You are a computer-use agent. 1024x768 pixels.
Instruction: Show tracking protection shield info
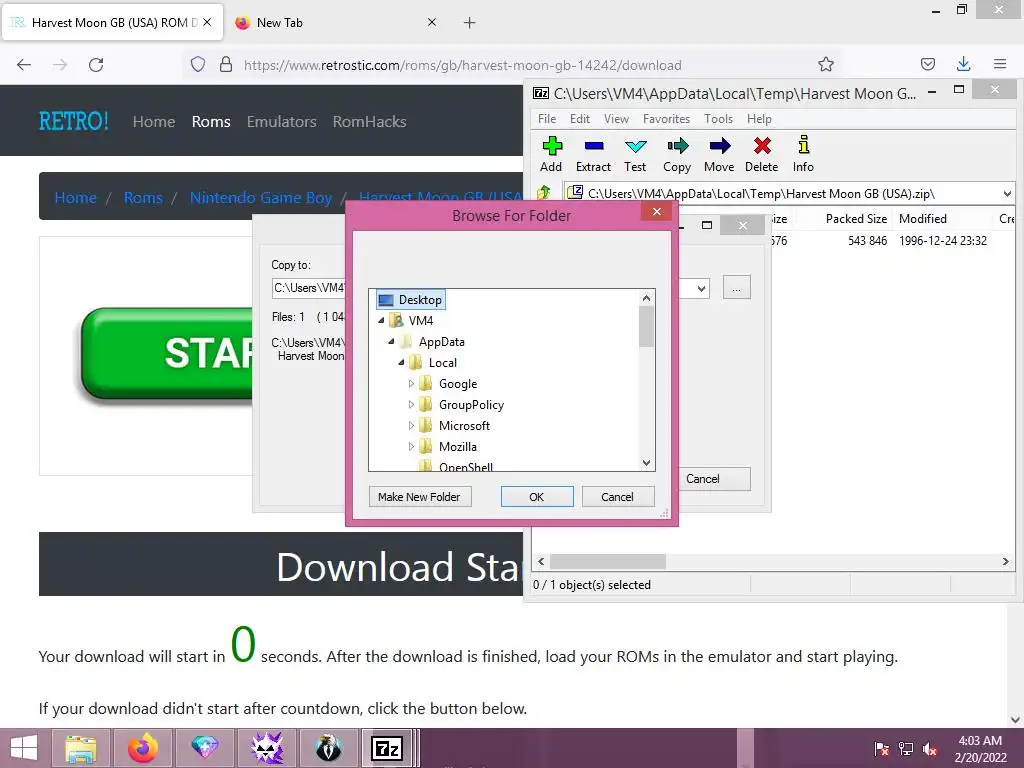coord(198,64)
